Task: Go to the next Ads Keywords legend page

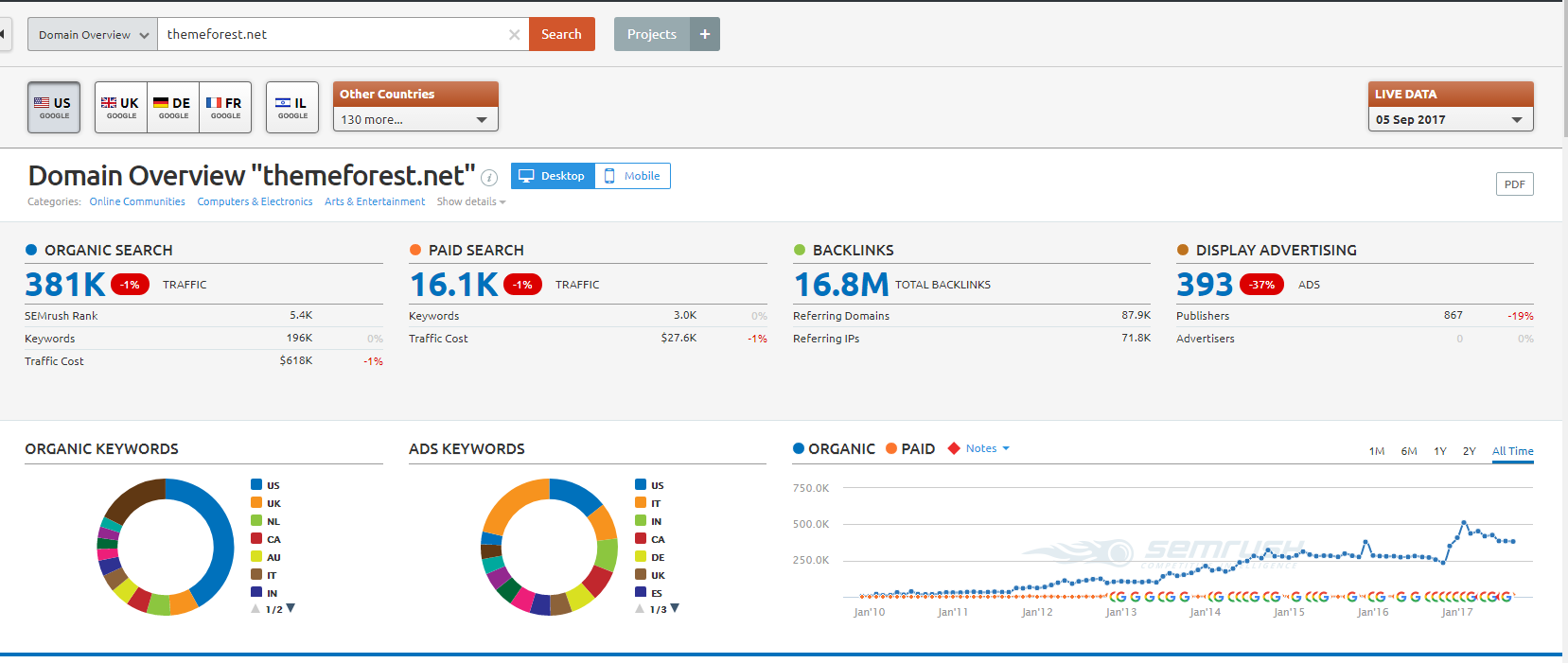Action: click(x=675, y=608)
